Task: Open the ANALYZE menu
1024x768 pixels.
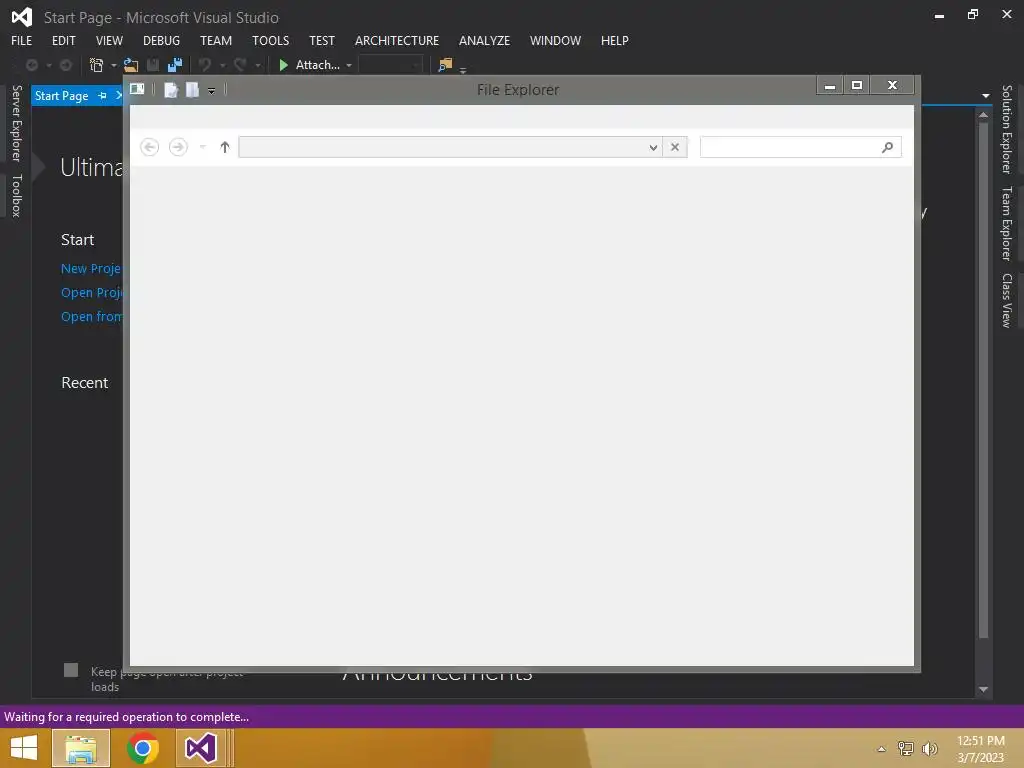Action: 485,40
